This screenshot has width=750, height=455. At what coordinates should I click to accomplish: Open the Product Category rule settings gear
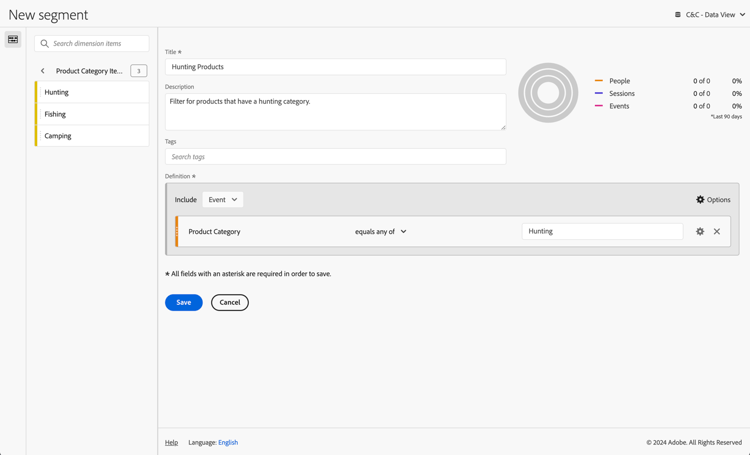[700, 231]
